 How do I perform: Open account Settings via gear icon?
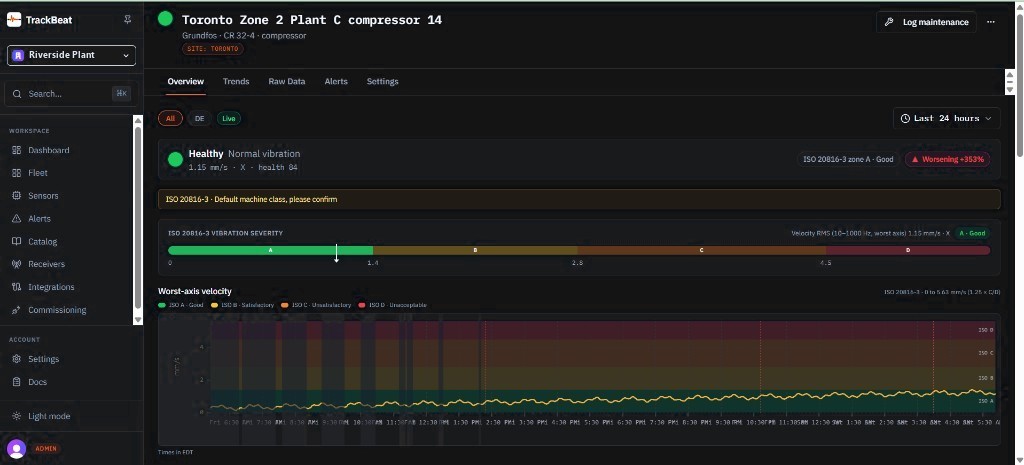coord(16,359)
